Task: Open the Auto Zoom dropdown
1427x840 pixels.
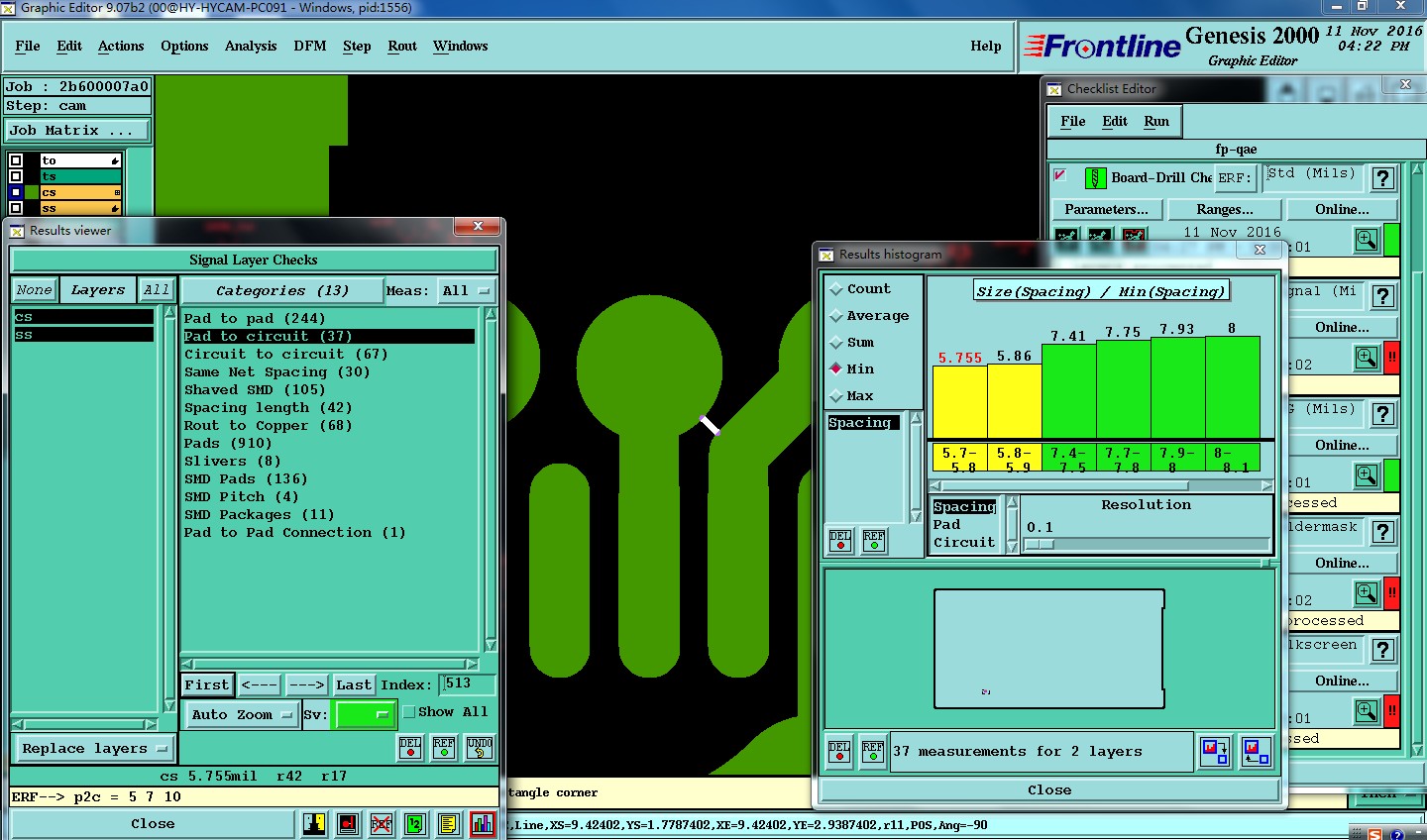Action: pyautogui.click(x=242, y=714)
